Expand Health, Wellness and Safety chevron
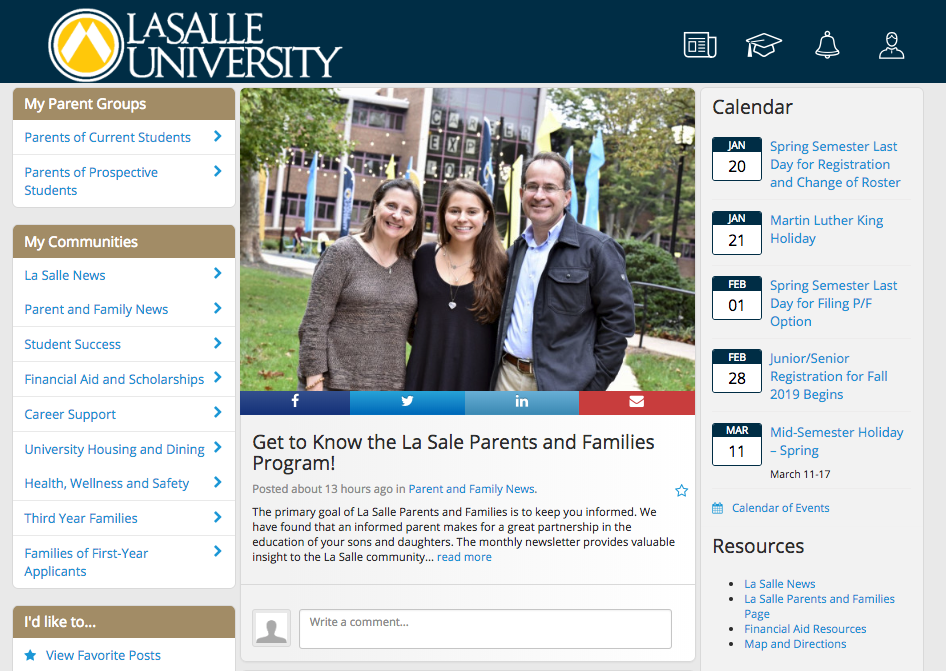The height and width of the screenshot is (671, 946). (x=218, y=482)
